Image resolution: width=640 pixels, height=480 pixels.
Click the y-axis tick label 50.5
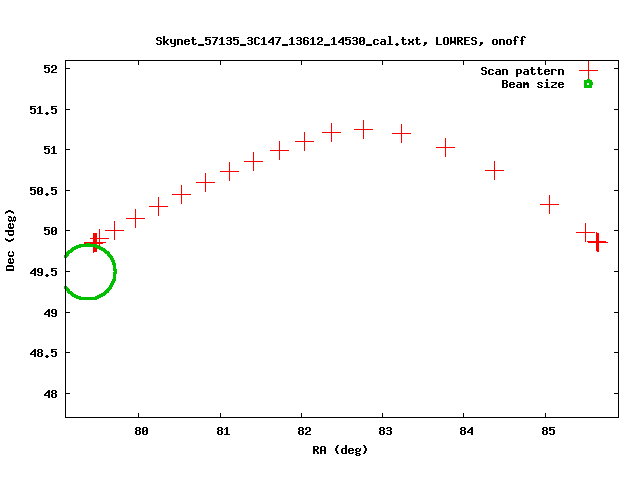point(44,191)
